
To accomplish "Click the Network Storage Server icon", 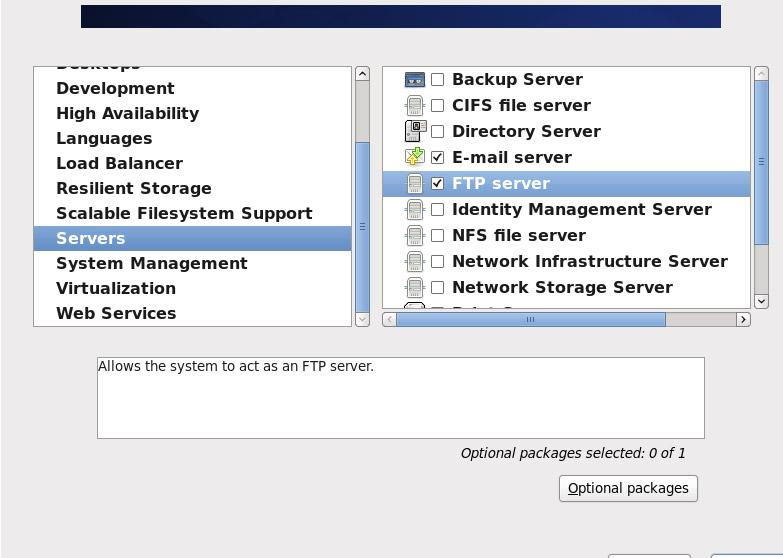I will click(414, 287).
